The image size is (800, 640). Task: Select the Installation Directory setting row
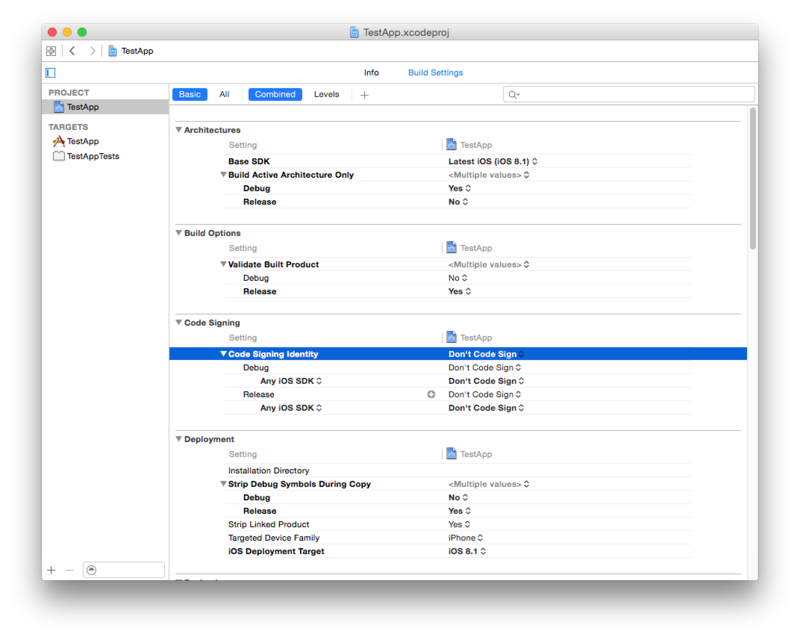[x=458, y=471]
